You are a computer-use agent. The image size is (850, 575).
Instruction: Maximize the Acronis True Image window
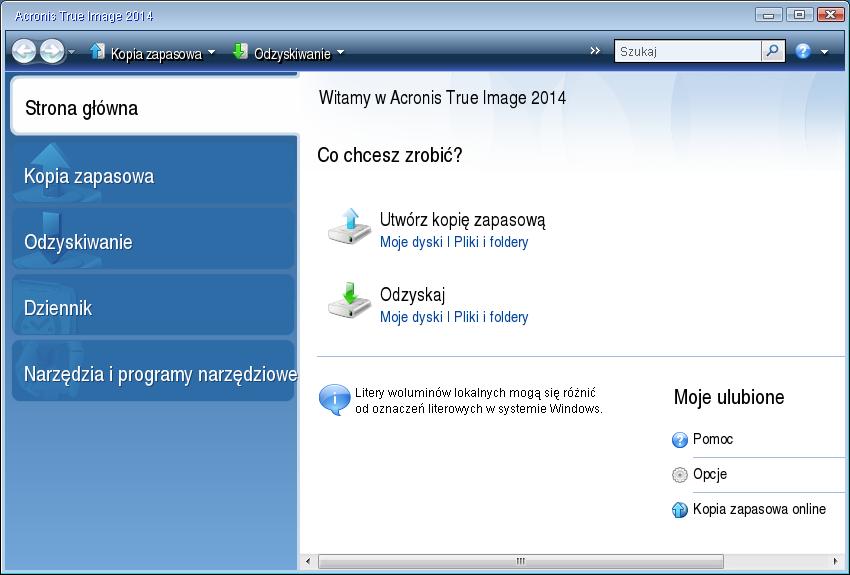point(799,15)
